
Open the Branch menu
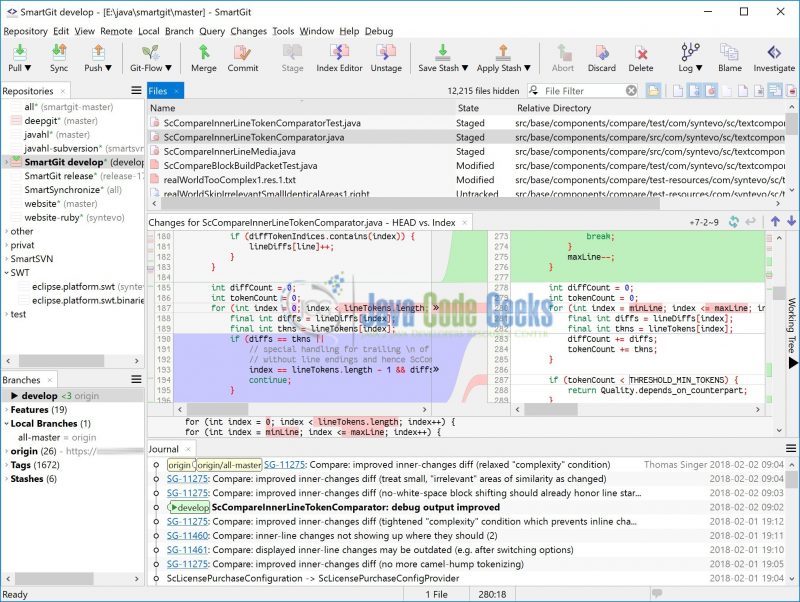point(179,31)
